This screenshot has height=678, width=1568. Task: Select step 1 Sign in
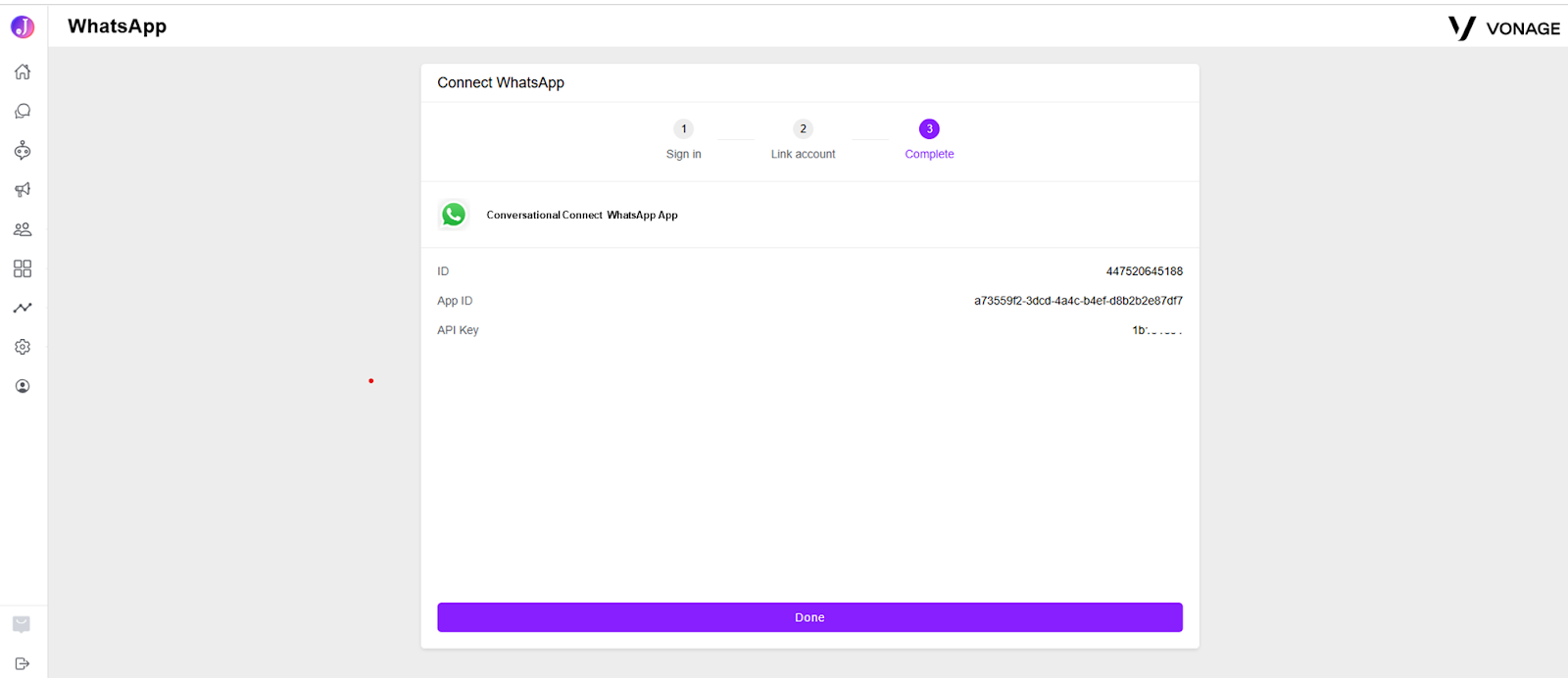[x=684, y=139]
